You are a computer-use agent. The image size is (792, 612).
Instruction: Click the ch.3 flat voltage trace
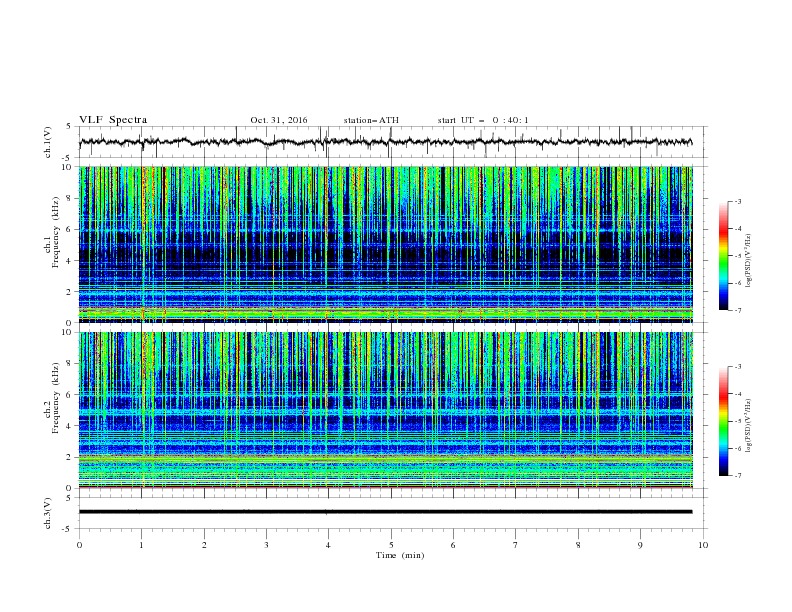[x=386, y=512]
